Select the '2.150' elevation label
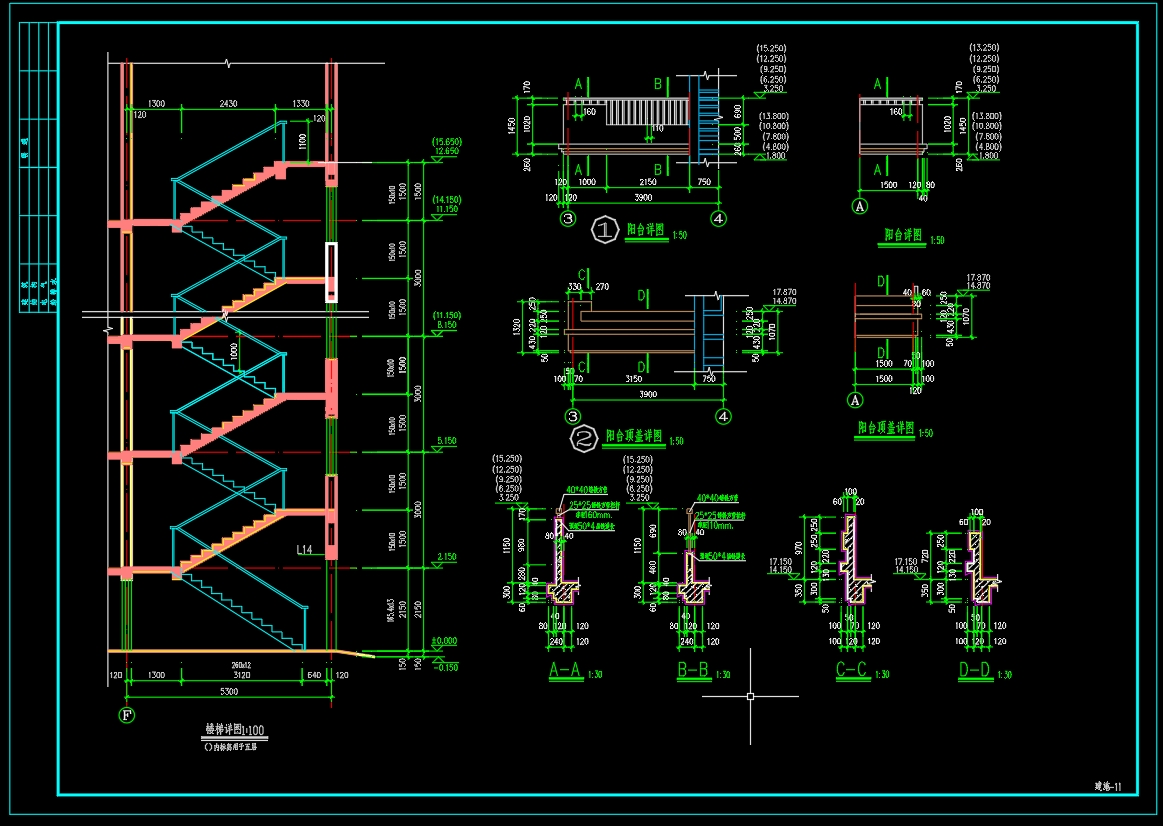This screenshot has height=826, width=1163. (x=447, y=557)
